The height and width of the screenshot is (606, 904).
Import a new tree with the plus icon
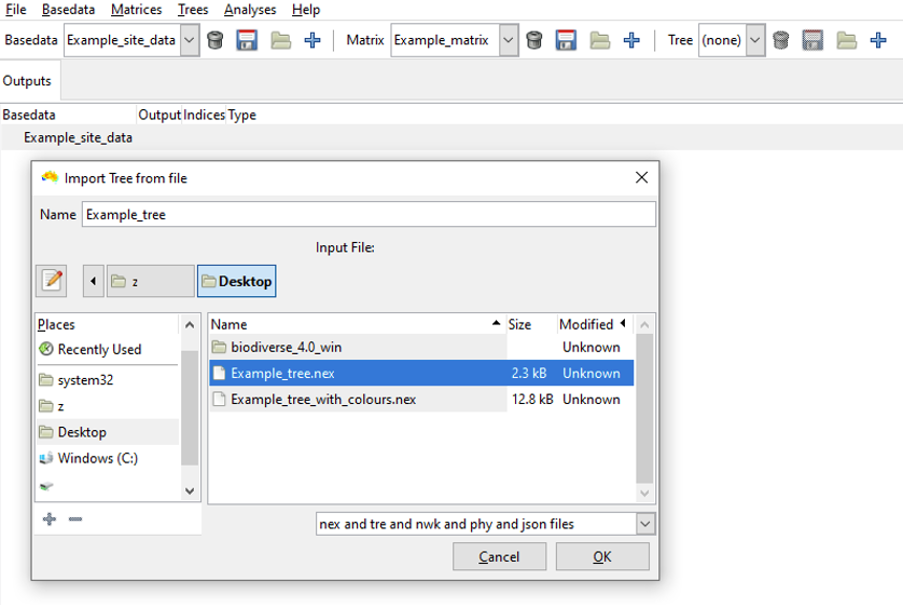878,40
